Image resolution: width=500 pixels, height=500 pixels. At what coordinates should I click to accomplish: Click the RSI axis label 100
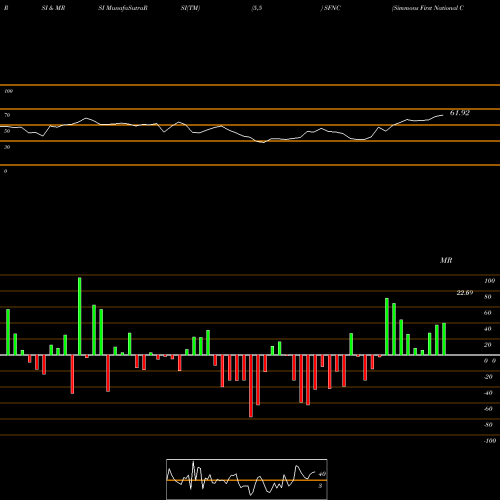pos(8,91)
